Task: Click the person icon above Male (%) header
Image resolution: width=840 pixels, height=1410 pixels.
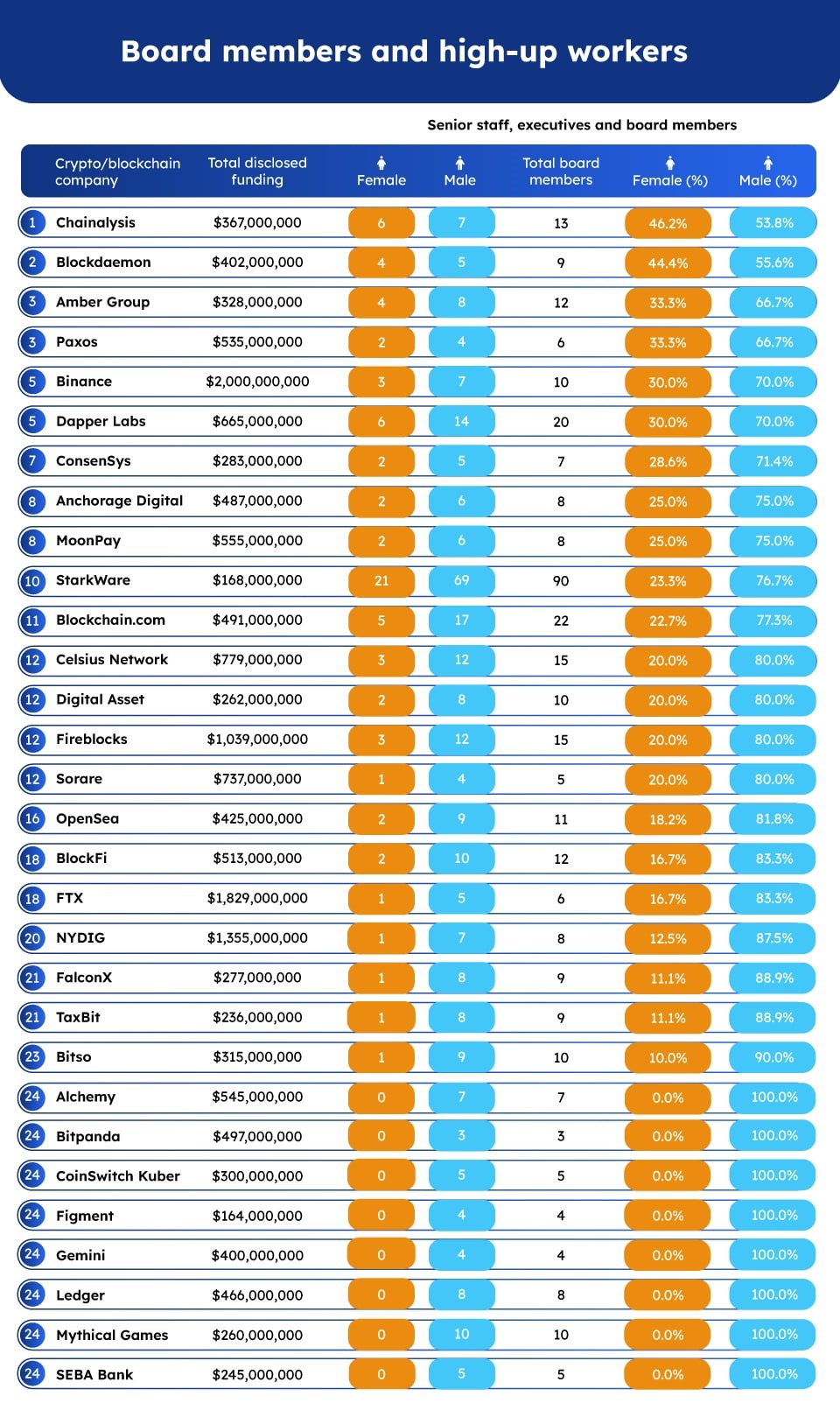Action: [768, 163]
